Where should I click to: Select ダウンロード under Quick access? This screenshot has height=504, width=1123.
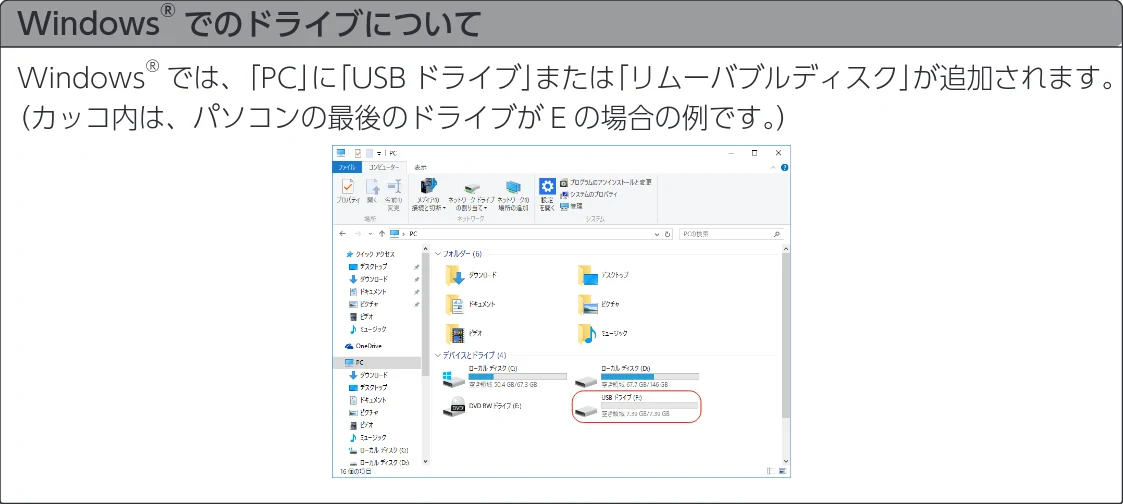pyautogui.click(x=368, y=279)
